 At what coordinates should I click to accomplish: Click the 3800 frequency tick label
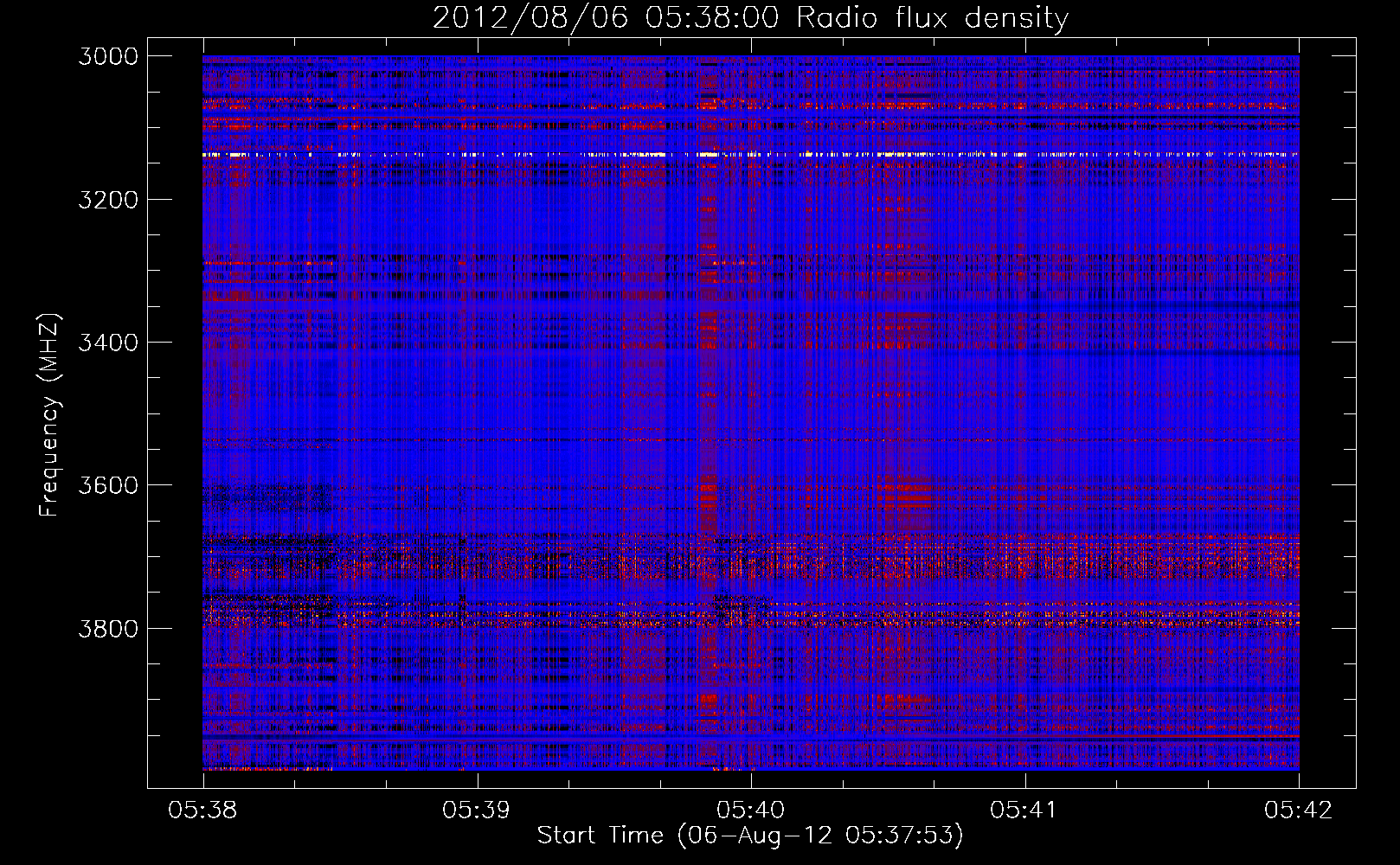pos(108,628)
